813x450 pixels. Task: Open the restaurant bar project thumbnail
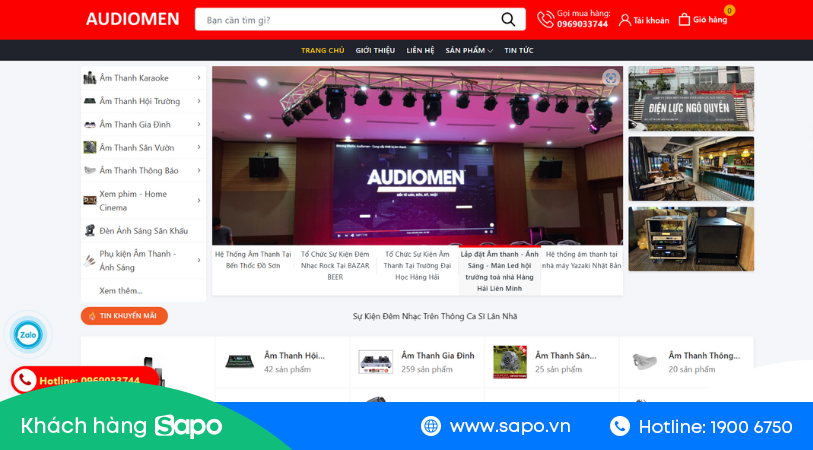pos(691,168)
